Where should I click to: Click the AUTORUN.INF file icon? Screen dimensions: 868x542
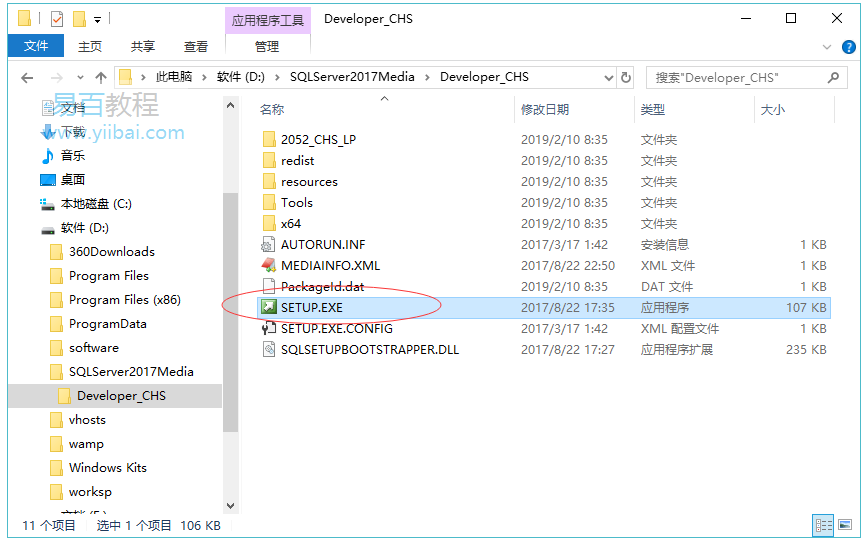(269, 244)
